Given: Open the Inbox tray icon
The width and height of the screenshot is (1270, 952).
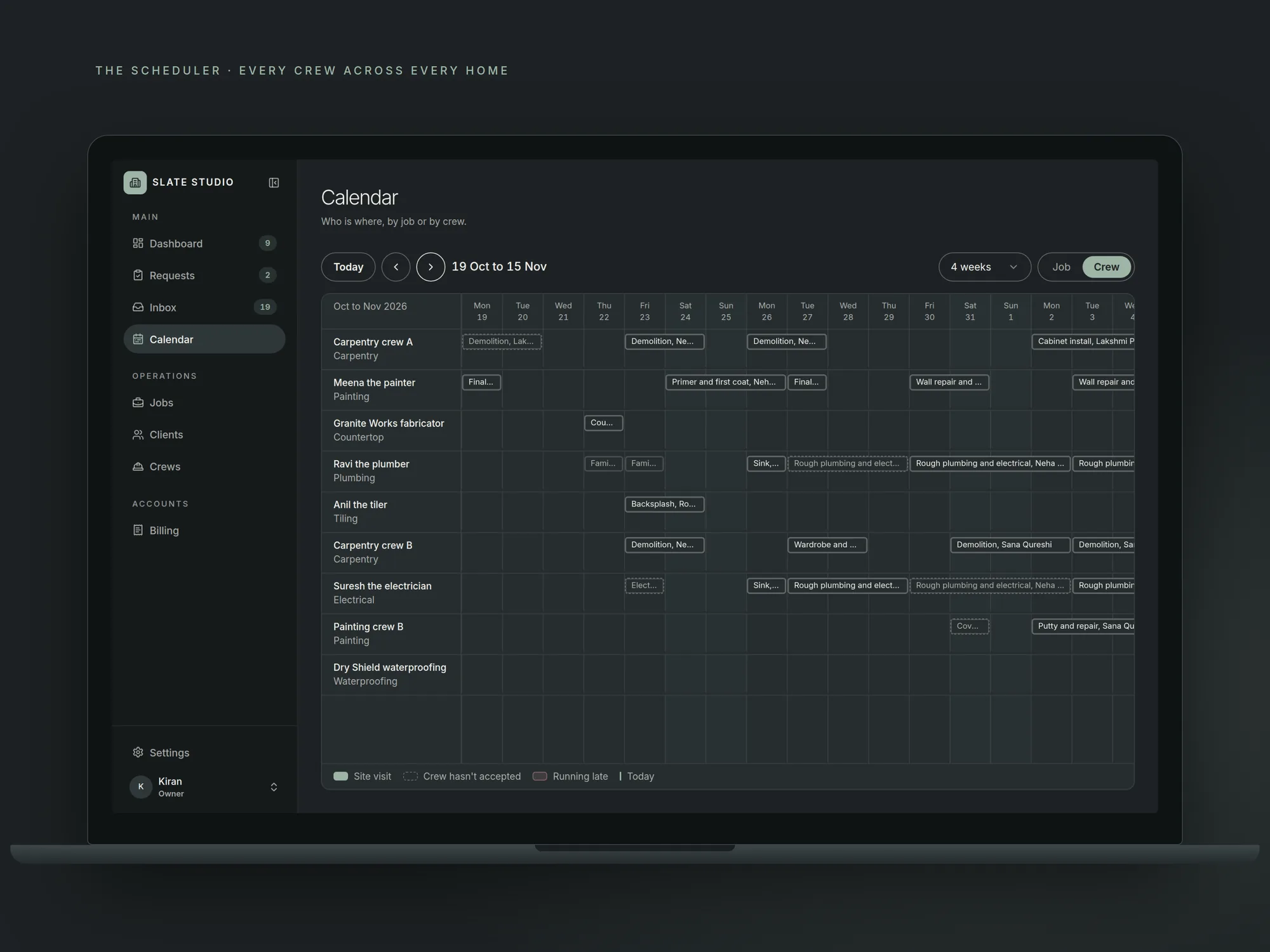Looking at the screenshot, I should pos(138,307).
